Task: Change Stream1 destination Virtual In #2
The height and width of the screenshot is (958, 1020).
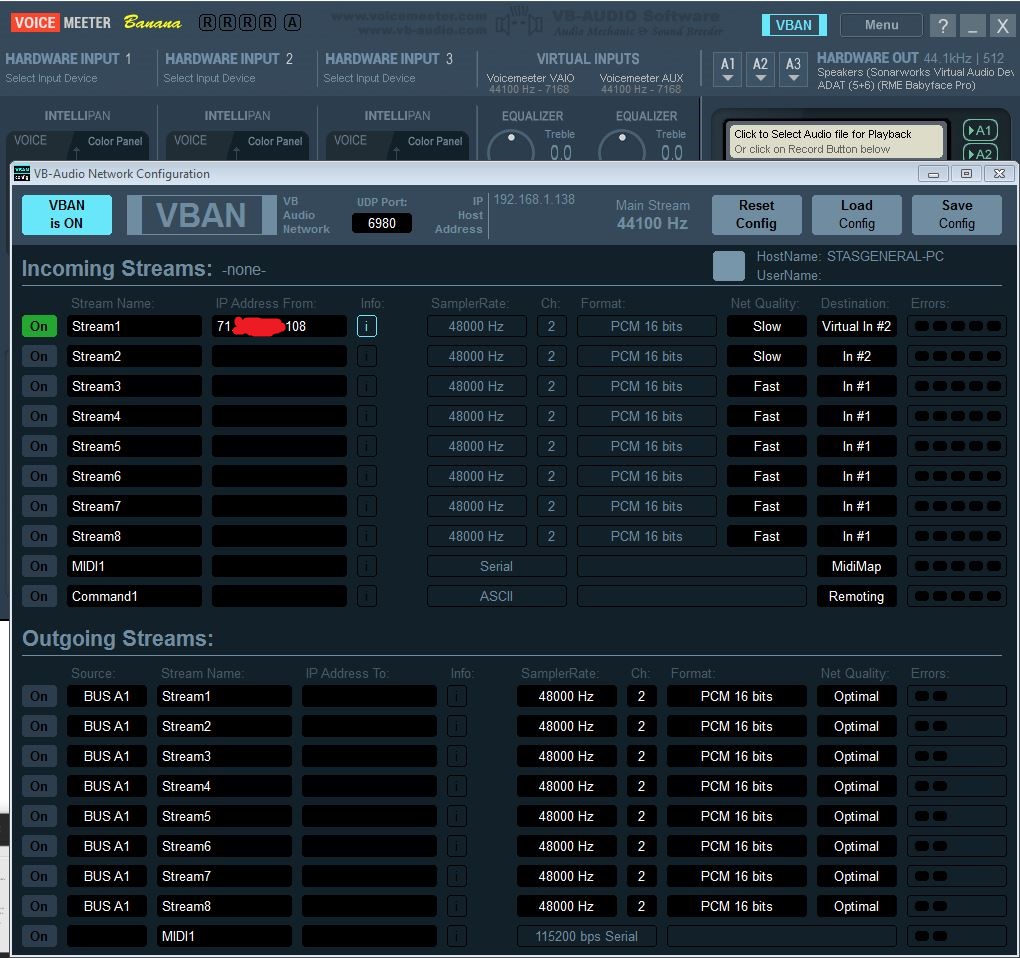Action: pyautogui.click(x=856, y=326)
